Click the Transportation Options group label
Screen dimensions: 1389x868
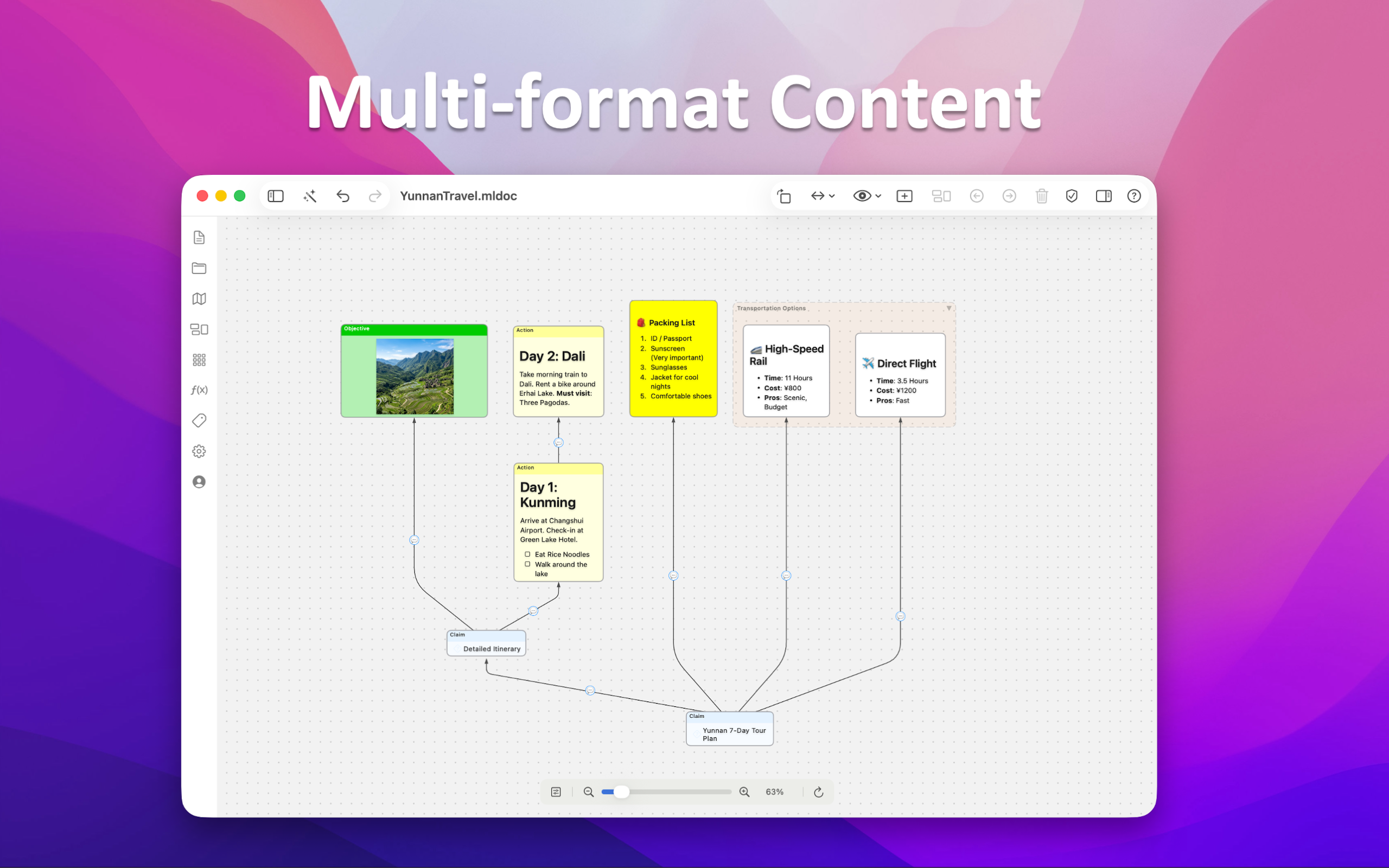(x=771, y=308)
